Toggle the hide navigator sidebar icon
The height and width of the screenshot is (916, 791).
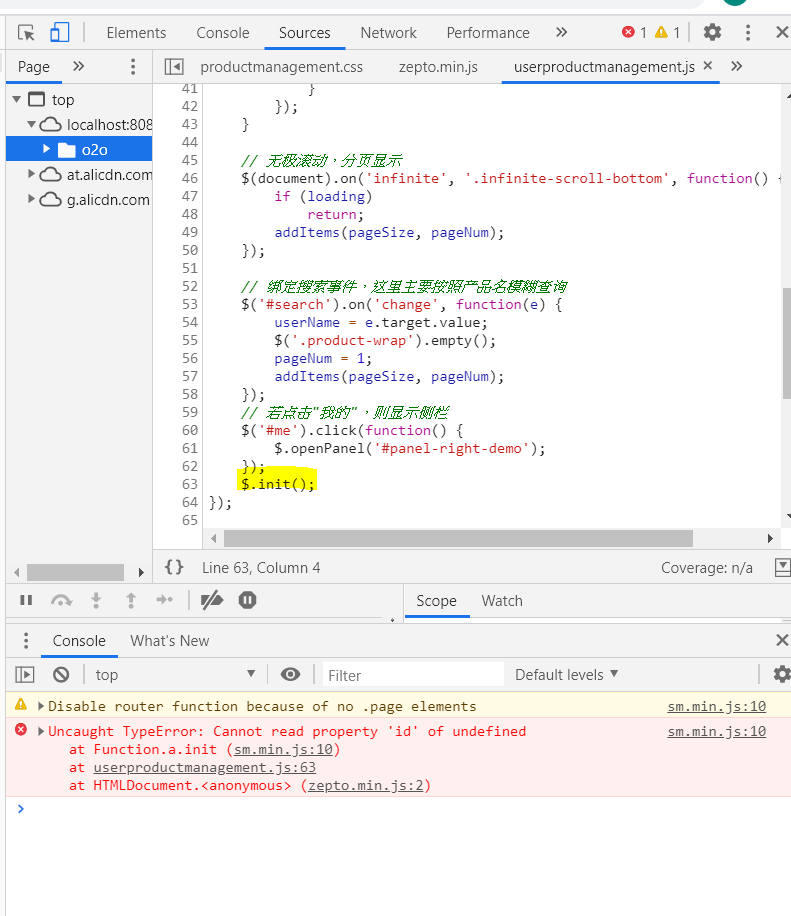(174, 67)
